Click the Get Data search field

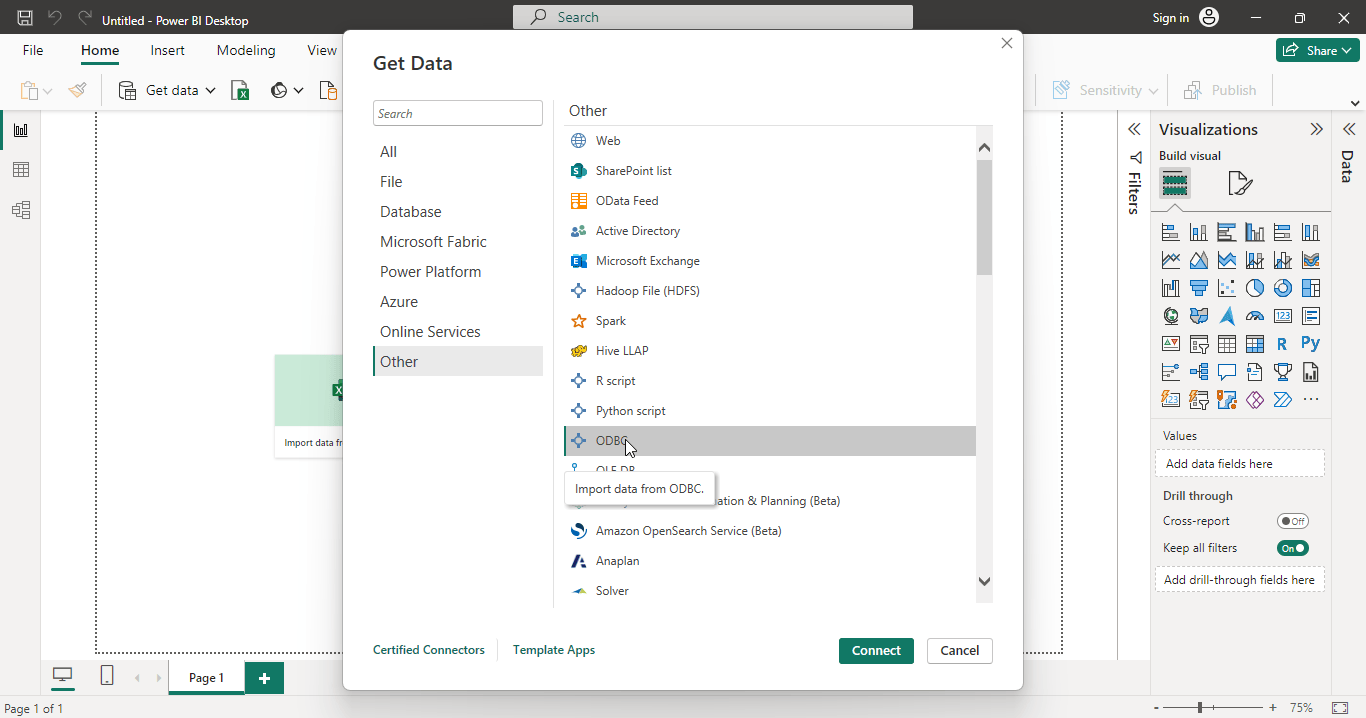457,113
